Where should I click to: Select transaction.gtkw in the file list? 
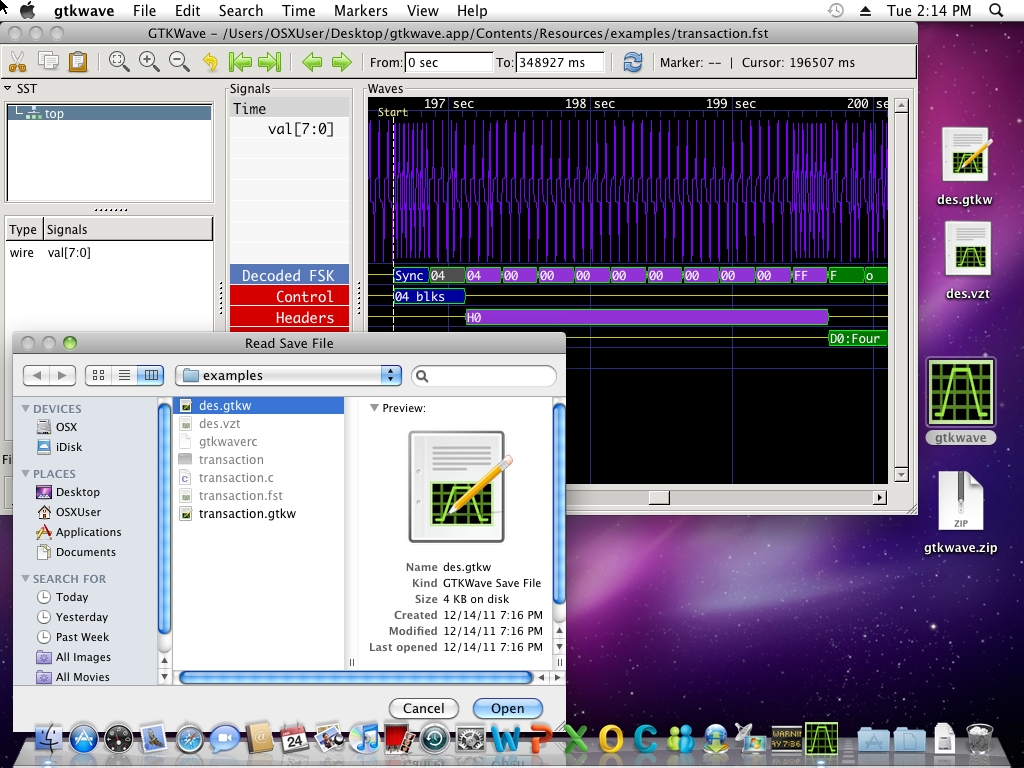click(247, 514)
